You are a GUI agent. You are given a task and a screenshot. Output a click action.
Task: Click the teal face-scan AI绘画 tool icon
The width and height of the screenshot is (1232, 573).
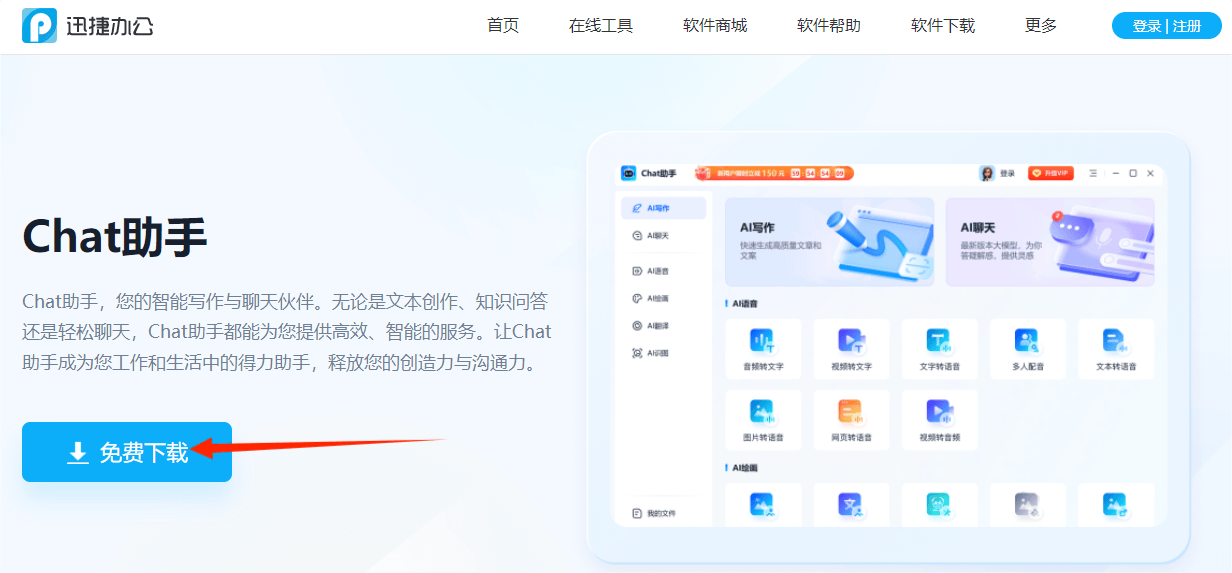pyautogui.click(x=940, y=505)
